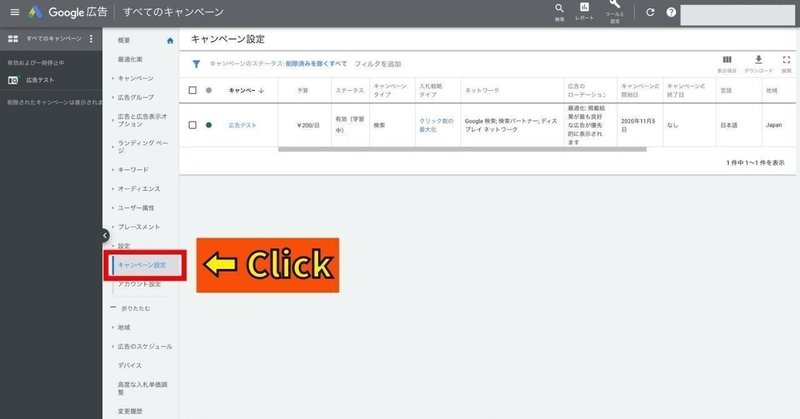This screenshot has width=800, height=419.
Task: Open the search magnifier in header
Action: pos(559,8)
